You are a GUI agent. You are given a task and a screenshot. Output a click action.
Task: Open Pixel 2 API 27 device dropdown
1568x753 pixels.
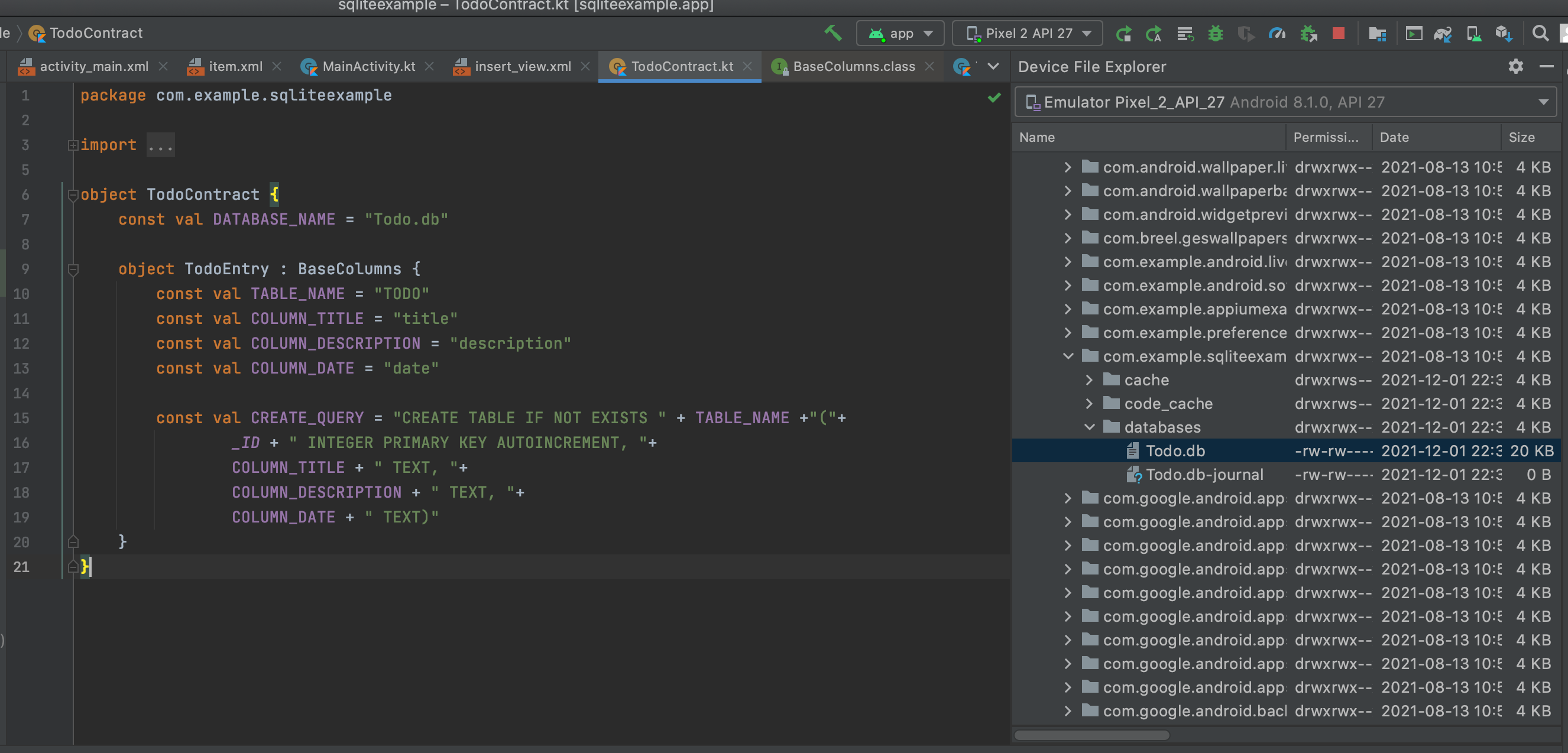1028,34
